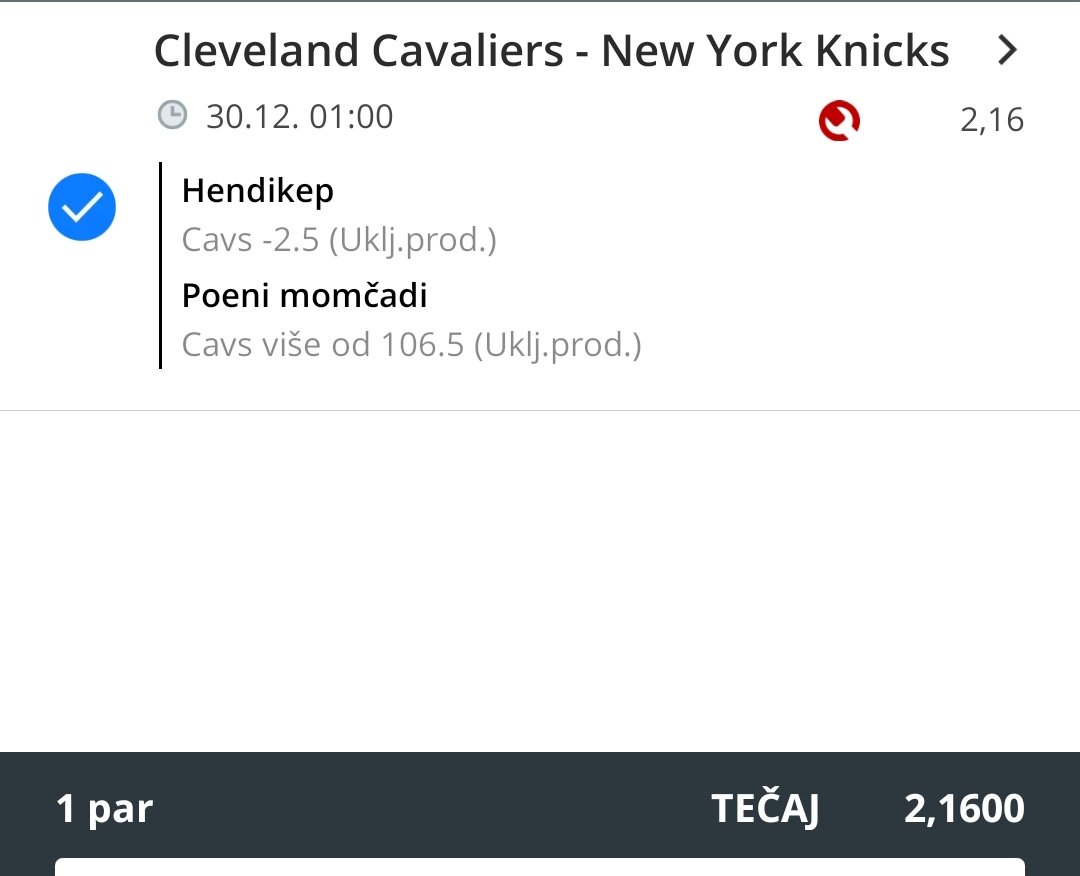Click the clock icon beside match time
The height and width of the screenshot is (876, 1080).
tap(173, 116)
